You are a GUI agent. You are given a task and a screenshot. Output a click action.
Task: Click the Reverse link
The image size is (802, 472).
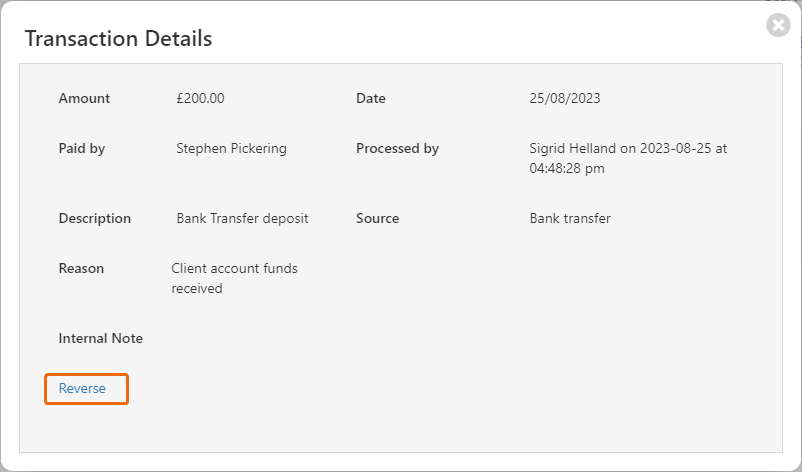click(x=82, y=389)
